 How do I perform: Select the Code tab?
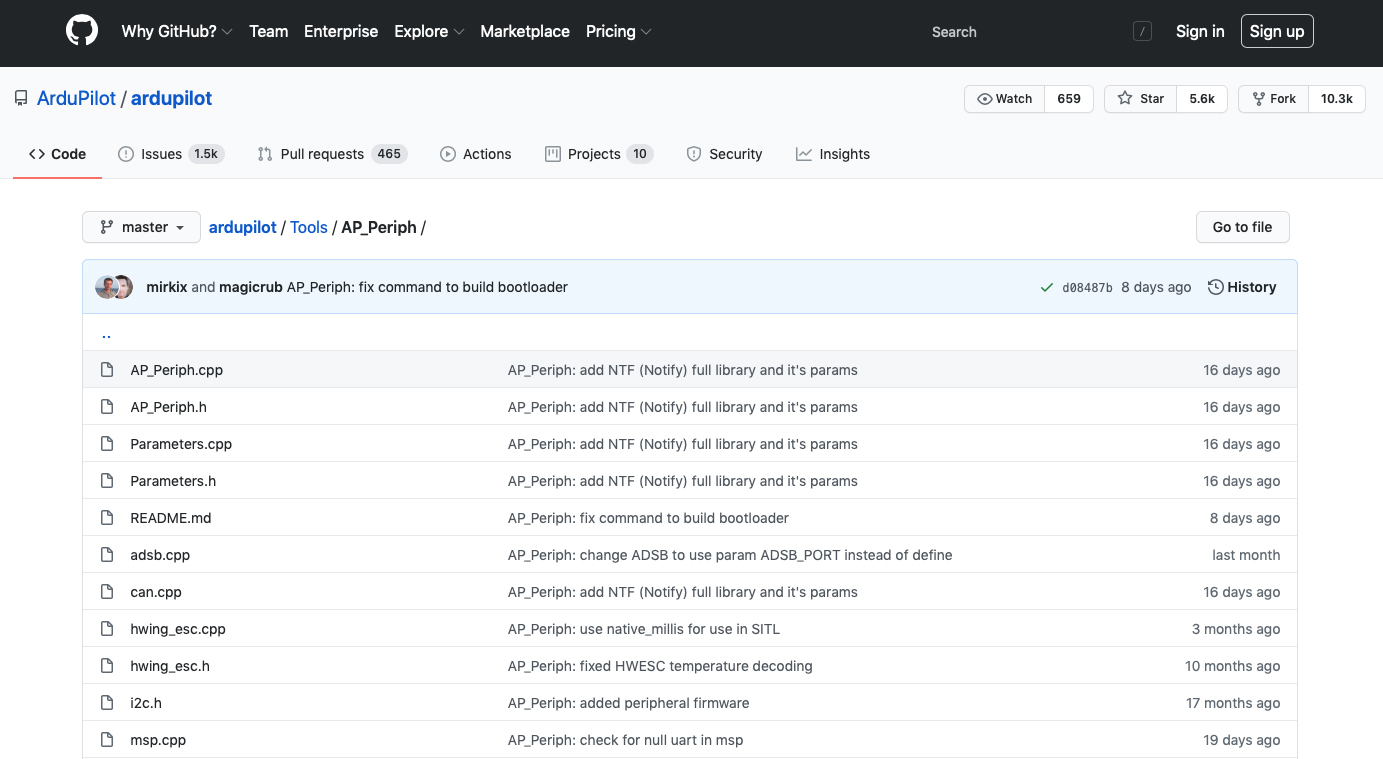pos(57,154)
